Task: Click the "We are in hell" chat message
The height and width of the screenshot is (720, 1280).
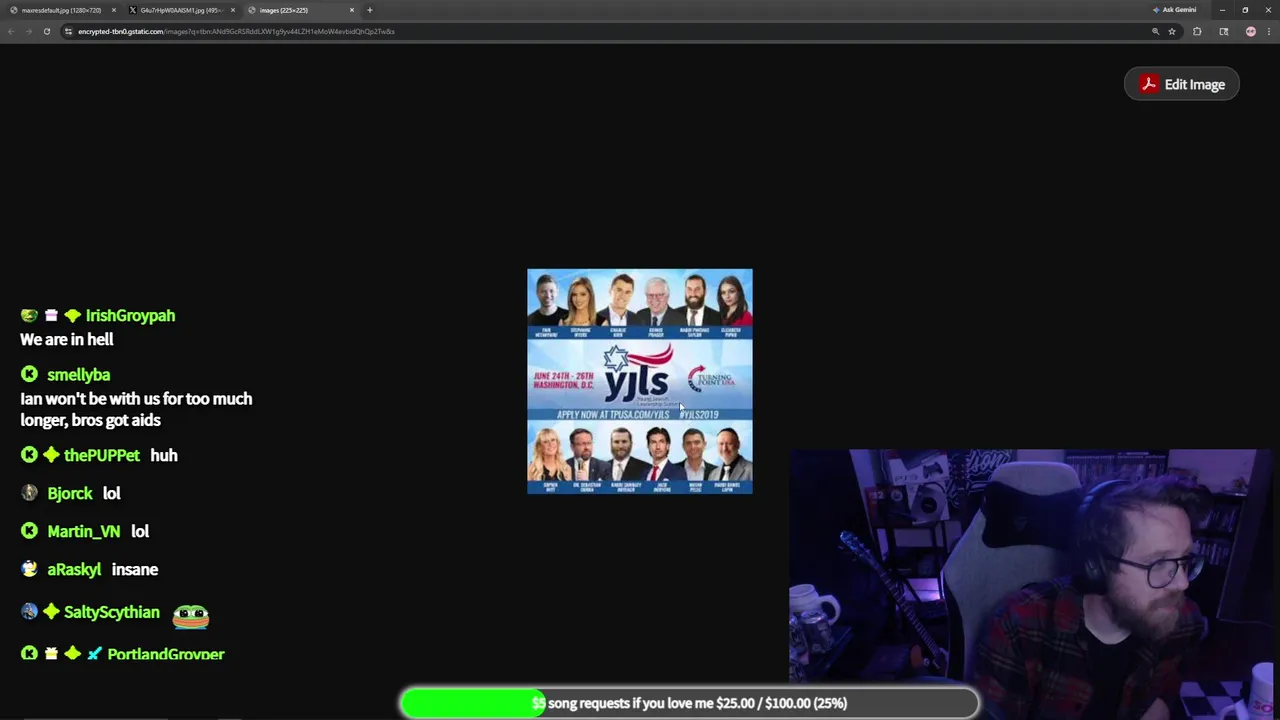Action: point(67,340)
